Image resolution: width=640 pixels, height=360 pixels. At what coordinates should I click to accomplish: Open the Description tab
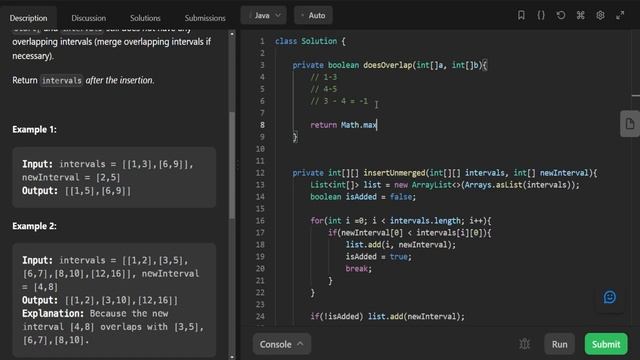click(x=29, y=18)
